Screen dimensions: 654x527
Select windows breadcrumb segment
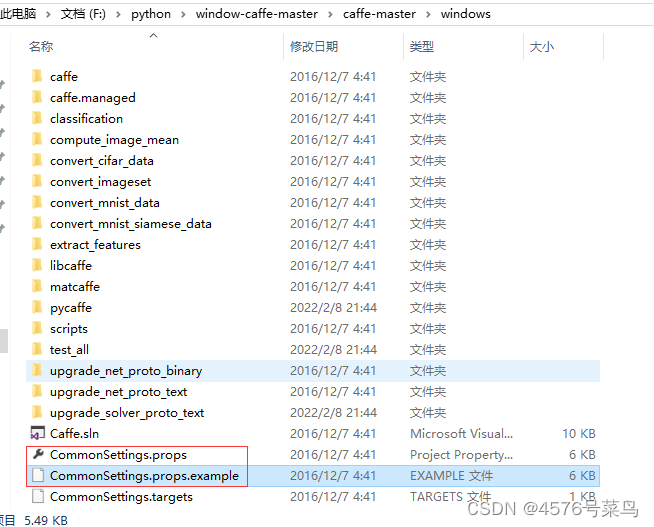coord(465,14)
